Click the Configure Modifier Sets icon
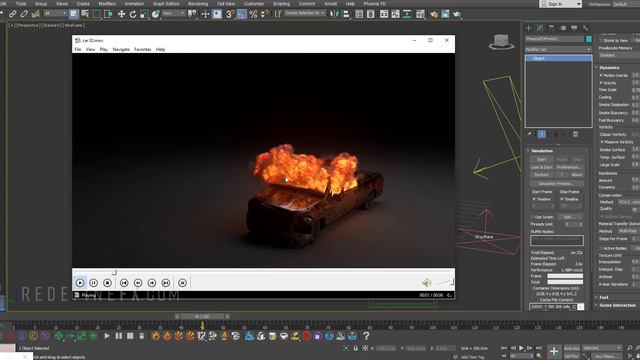 pos(576,134)
